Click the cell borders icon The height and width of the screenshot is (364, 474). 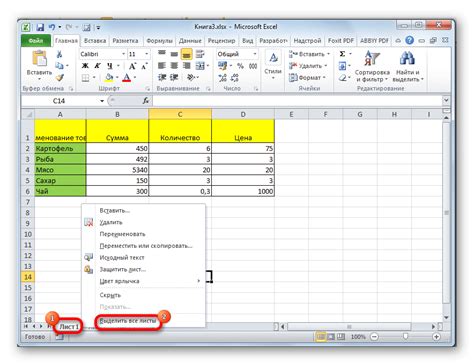pos(85,78)
